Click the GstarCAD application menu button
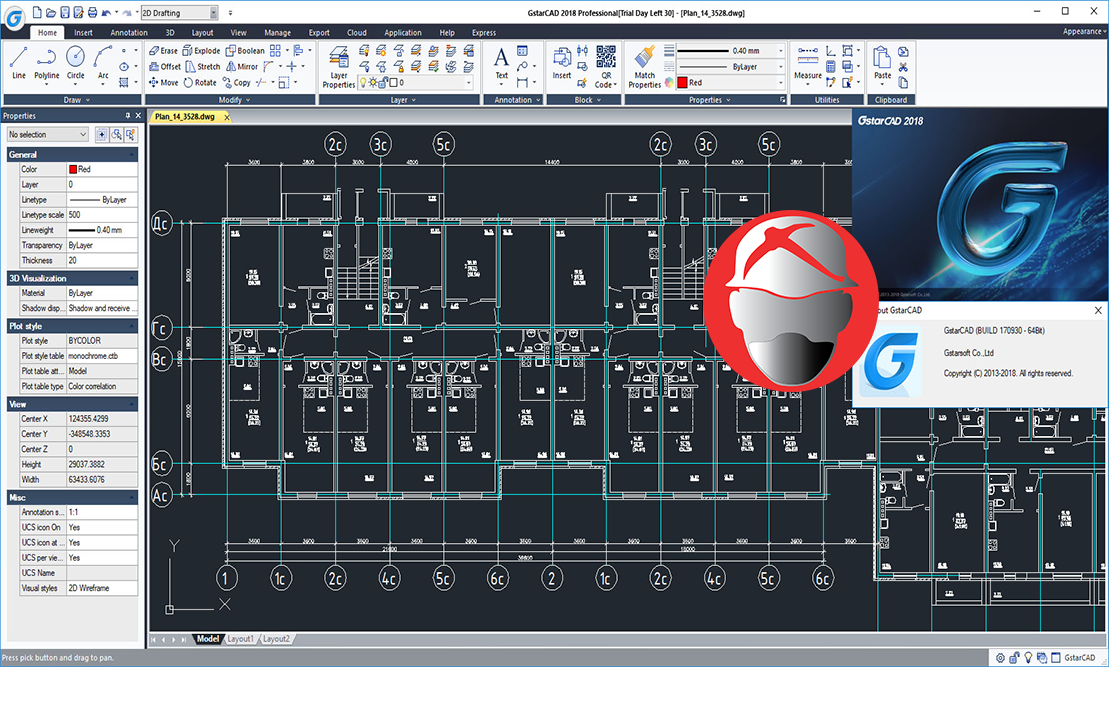The height and width of the screenshot is (706, 1109). (x=14, y=17)
